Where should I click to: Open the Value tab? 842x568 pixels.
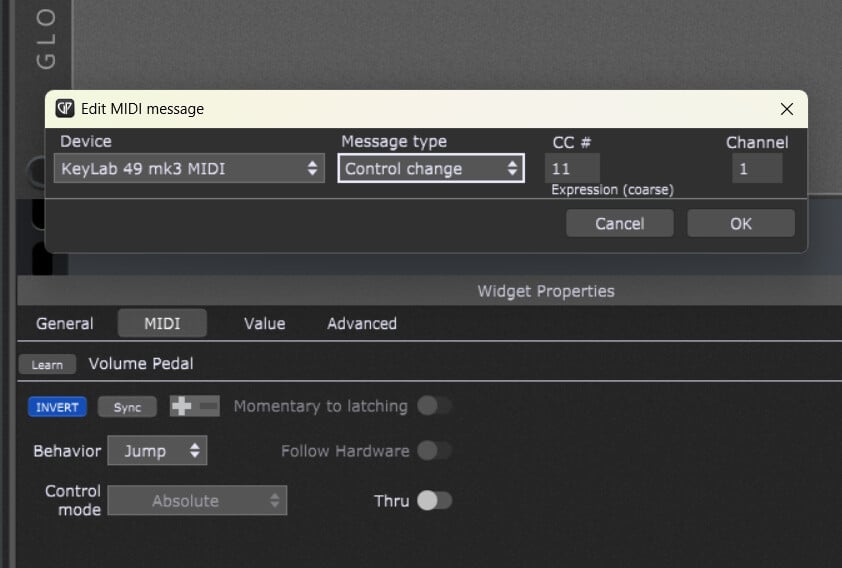pos(264,324)
